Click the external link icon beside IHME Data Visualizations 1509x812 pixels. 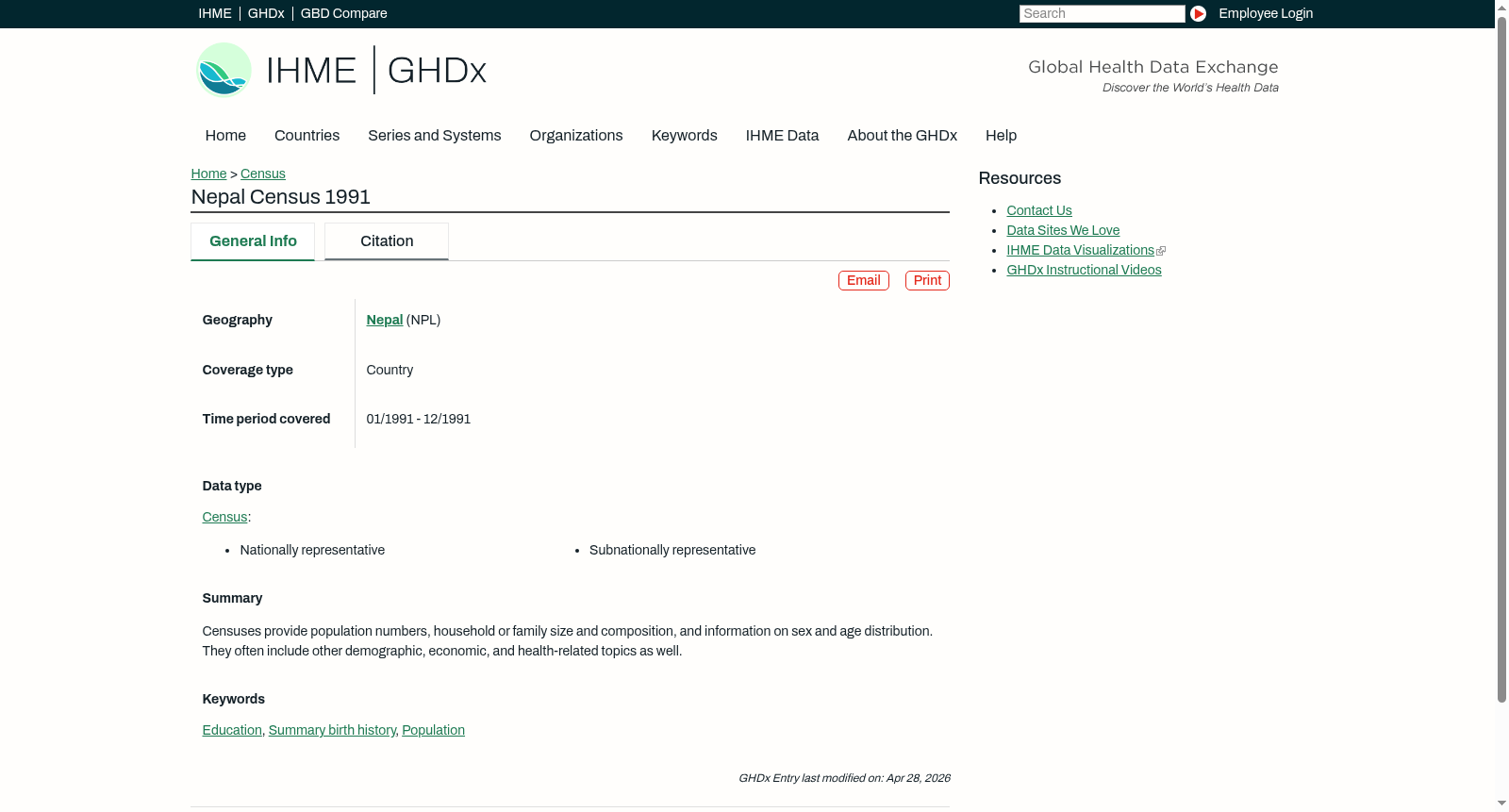coord(1161,251)
